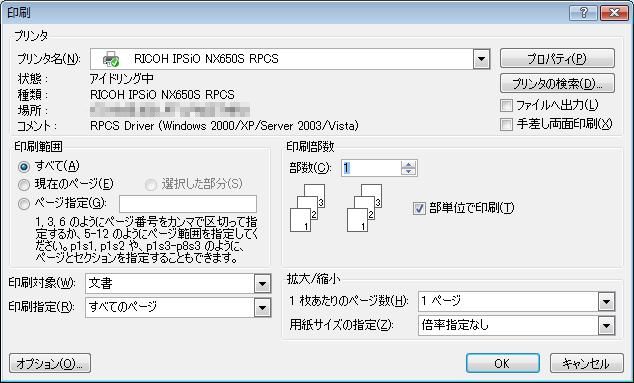Click the 部数(C) number input field
Screen dimensions: 634x383
[371, 168]
